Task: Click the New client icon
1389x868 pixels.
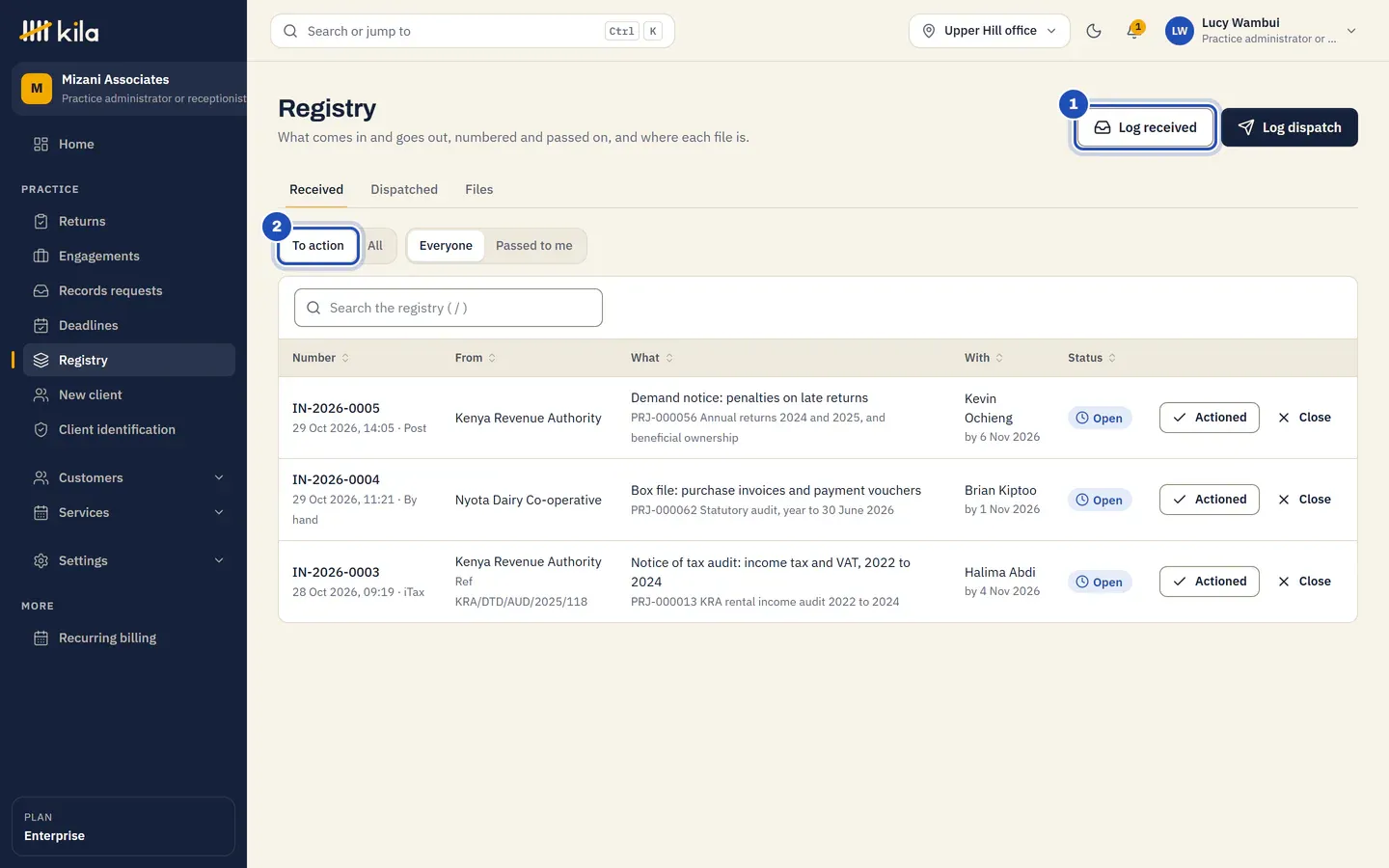Action: (x=41, y=394)
